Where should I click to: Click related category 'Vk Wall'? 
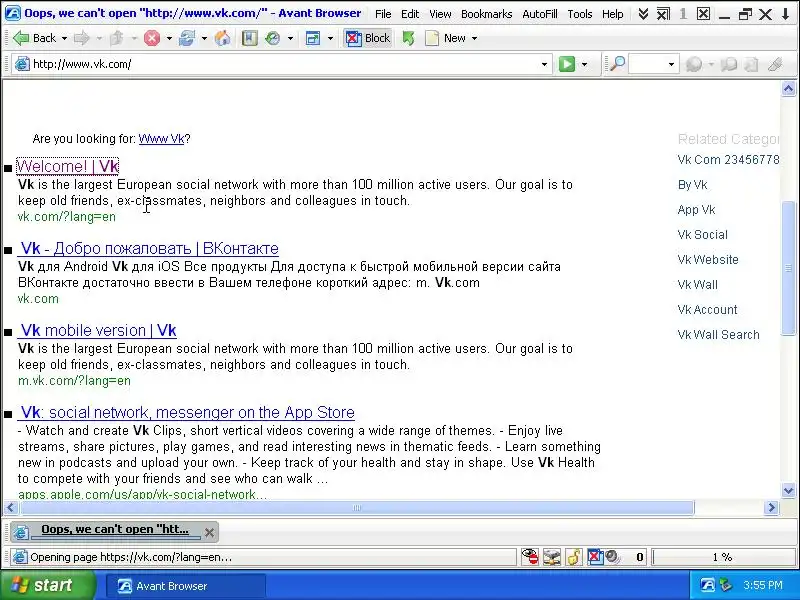coord(697,285)
